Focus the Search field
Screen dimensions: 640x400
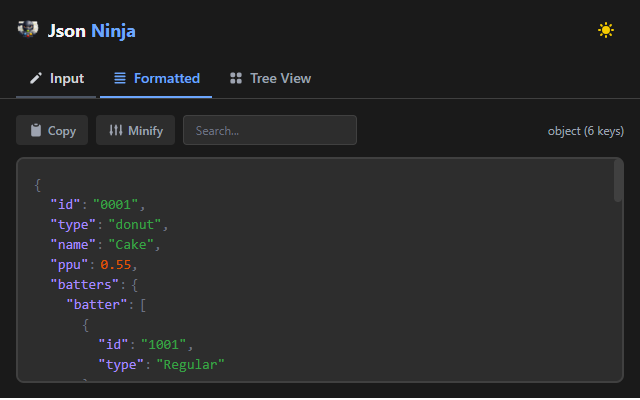270,130
